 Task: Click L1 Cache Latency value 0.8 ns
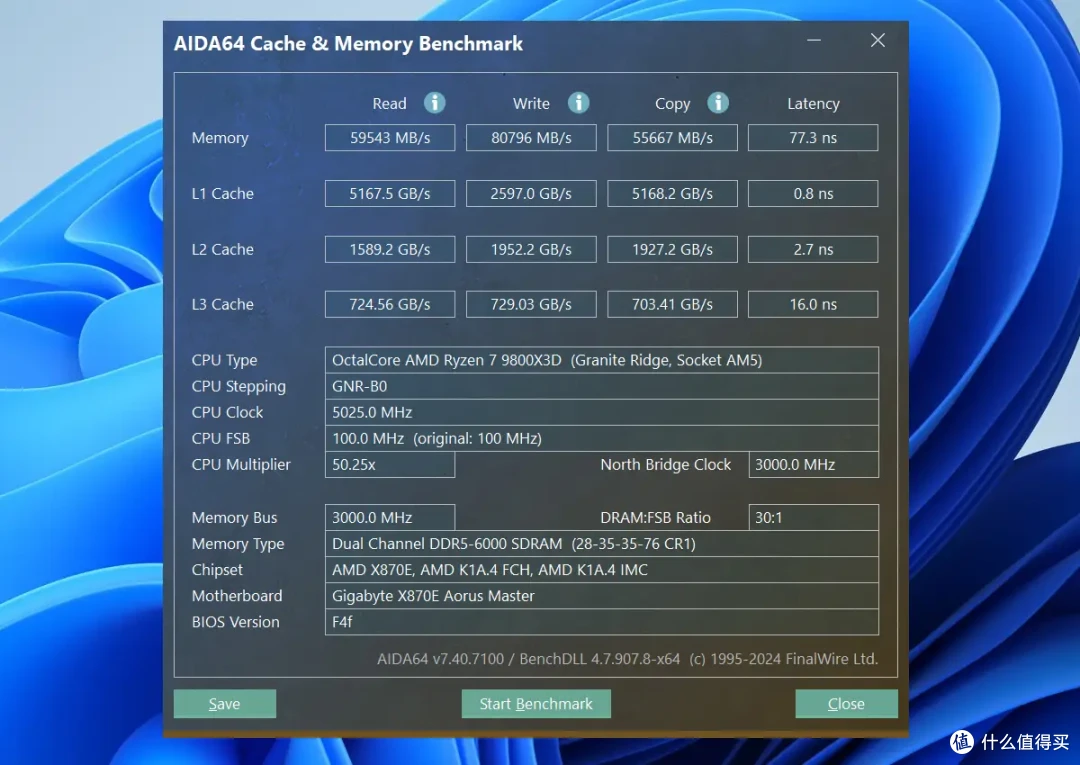[813, 193]
